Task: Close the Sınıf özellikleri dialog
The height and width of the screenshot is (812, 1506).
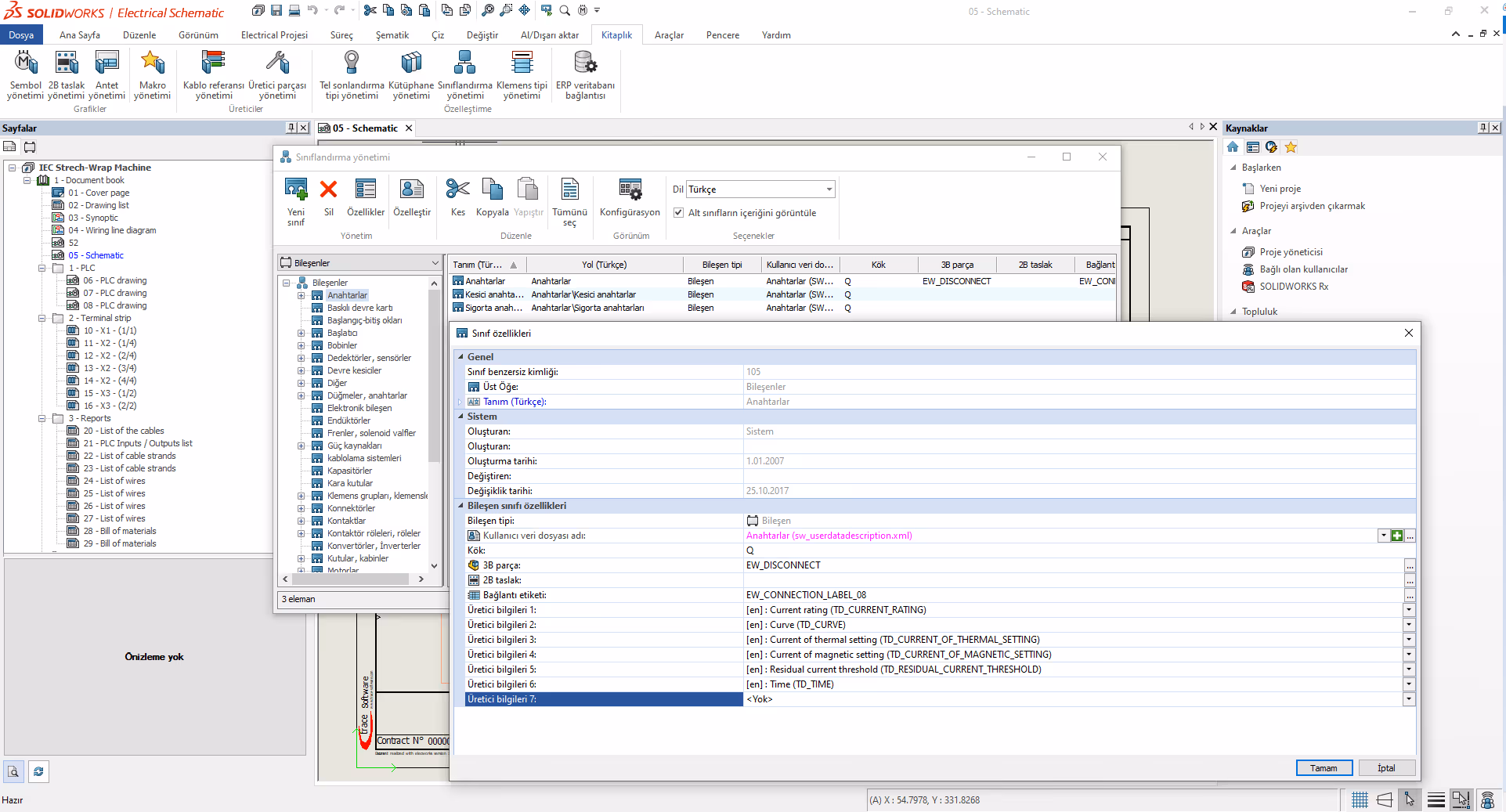Action: [x=1408, y=333]
